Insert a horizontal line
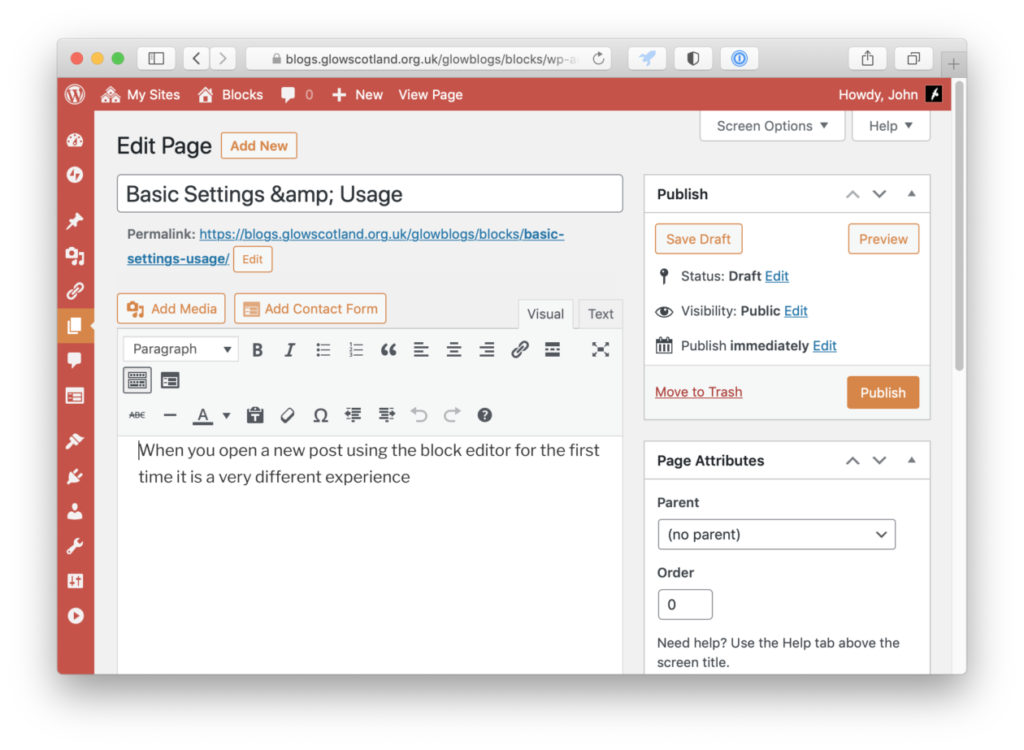The width and height of the screenshot is (1024, 750). tap(170, 415)
